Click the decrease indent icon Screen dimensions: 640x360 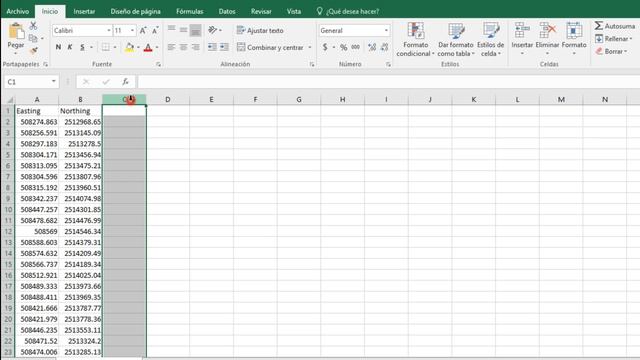point(212,47)
